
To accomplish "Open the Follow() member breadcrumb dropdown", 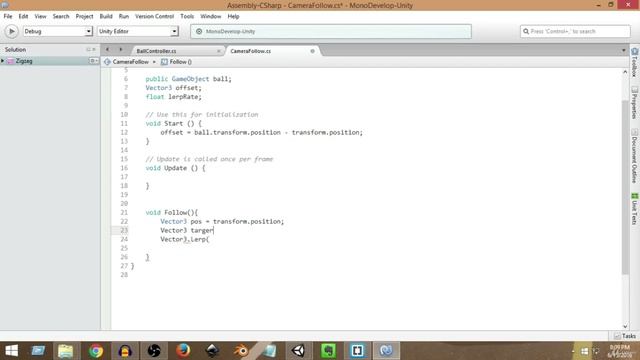I will [x=177, y=62].
